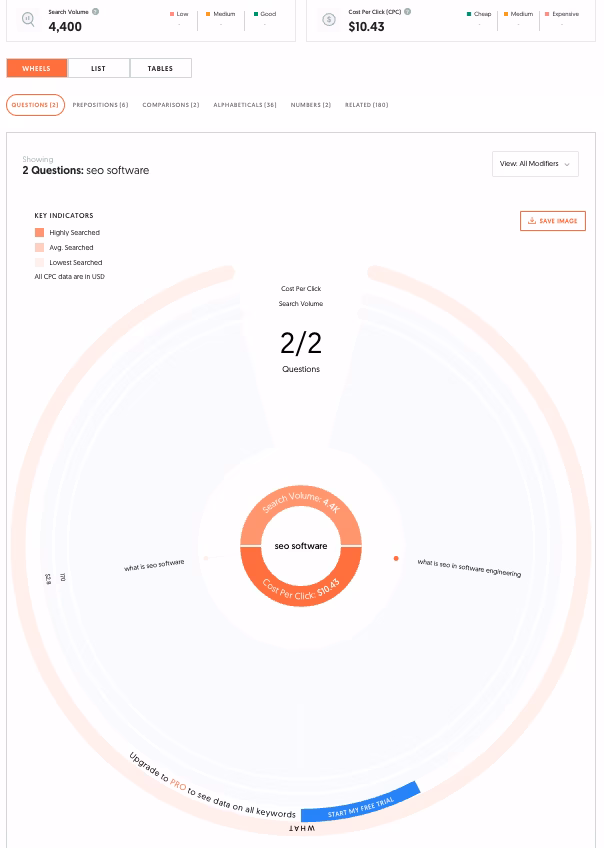Open the Comparisons (2) tab
This screenshot has width=604, height=848.
171,105
